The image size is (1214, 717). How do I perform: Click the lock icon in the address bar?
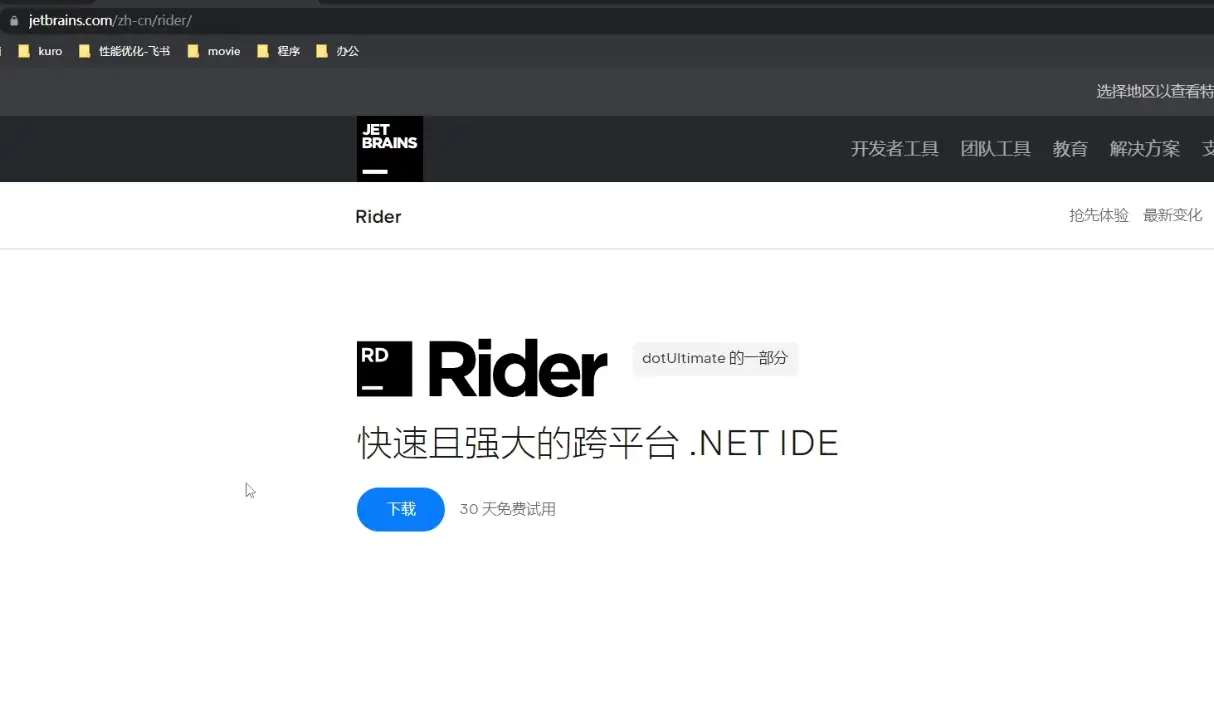click(x=14, y=20)
